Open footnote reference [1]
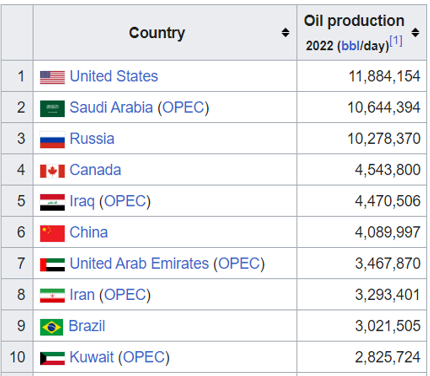430x376 pixels. tap(396, 41)
